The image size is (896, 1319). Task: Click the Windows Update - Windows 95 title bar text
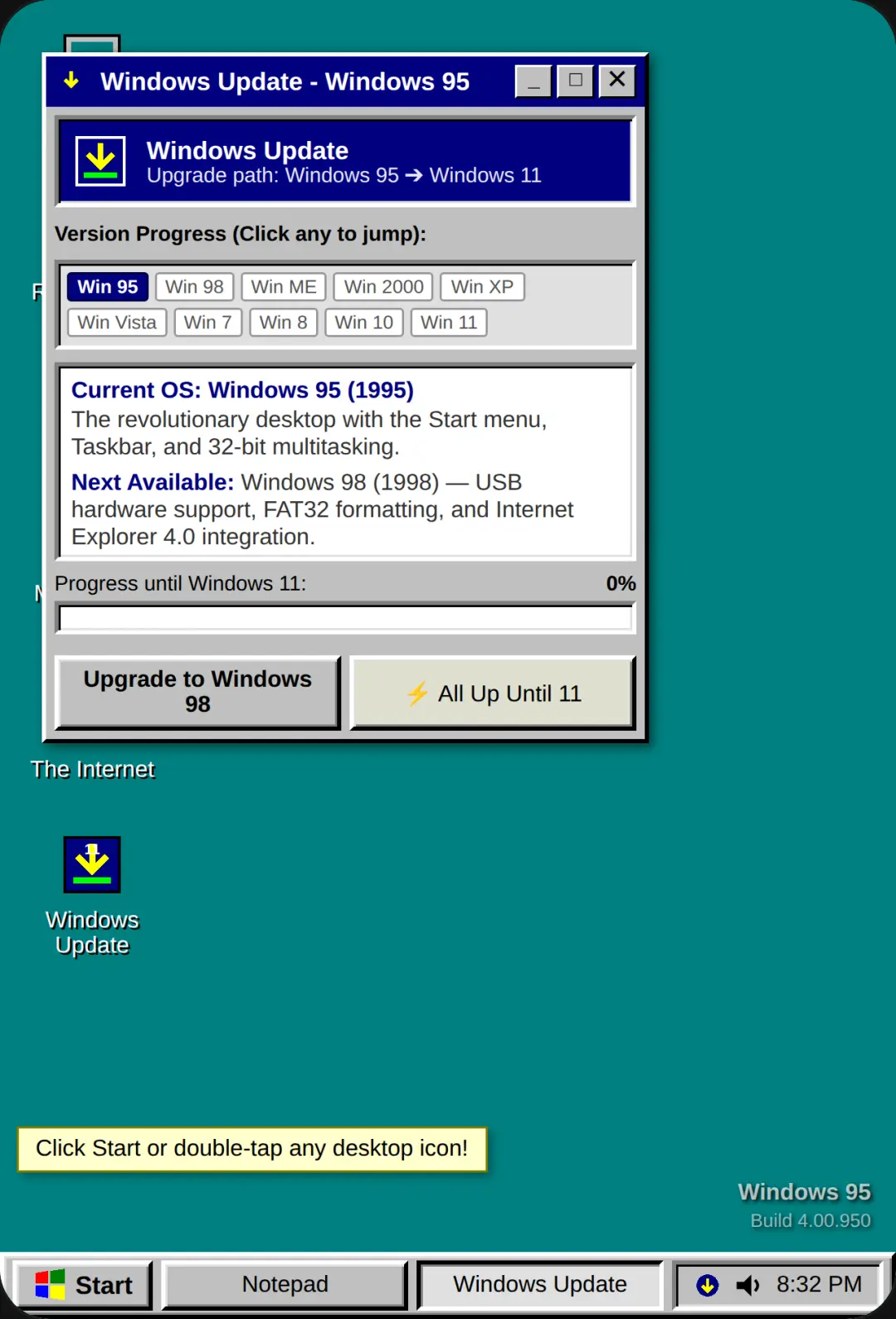(285, 81)
